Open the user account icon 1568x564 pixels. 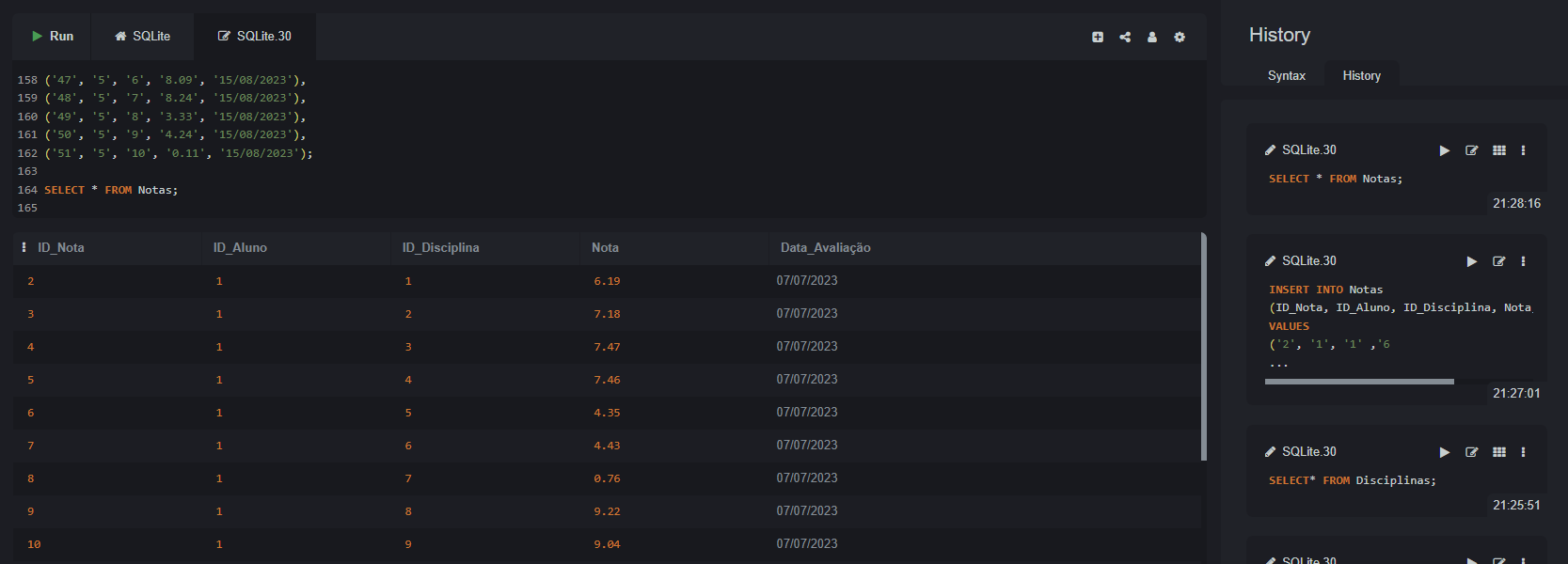click(x=1152, y=37)
